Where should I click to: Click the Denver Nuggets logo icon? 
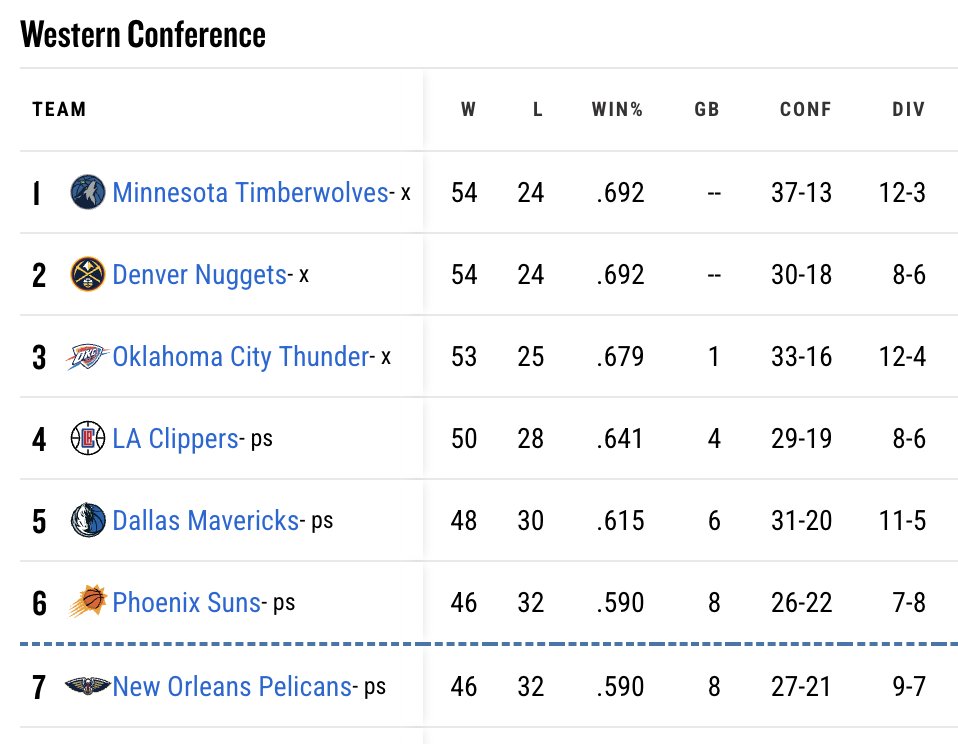pyautogui.click(x=88, y=274)
